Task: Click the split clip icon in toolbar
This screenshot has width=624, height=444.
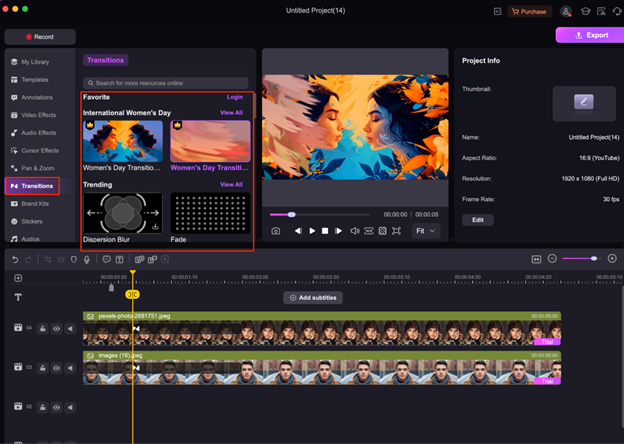Action: click(x=61, y=259)
